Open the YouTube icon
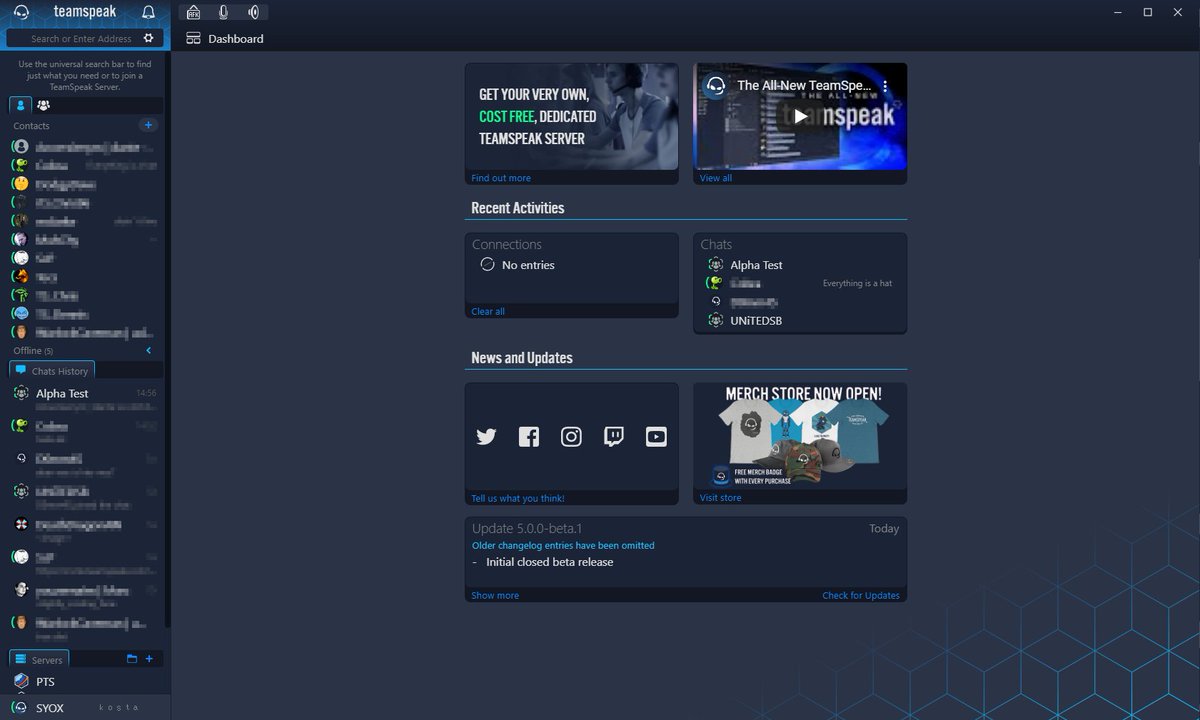Screen dimensions: 1200x720 click(x=656, y=436)
